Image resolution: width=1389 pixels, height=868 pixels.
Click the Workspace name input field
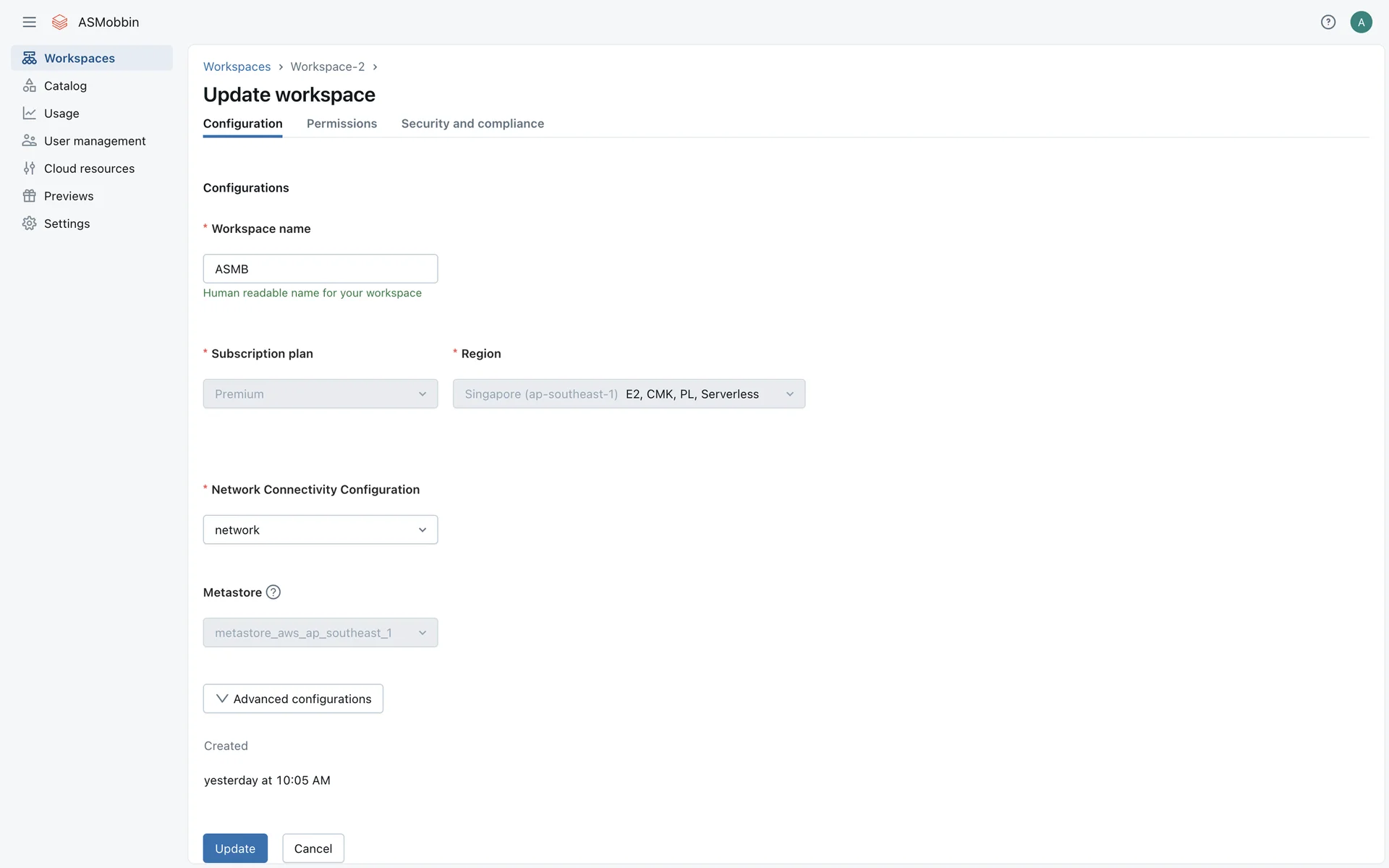point(320,268)
